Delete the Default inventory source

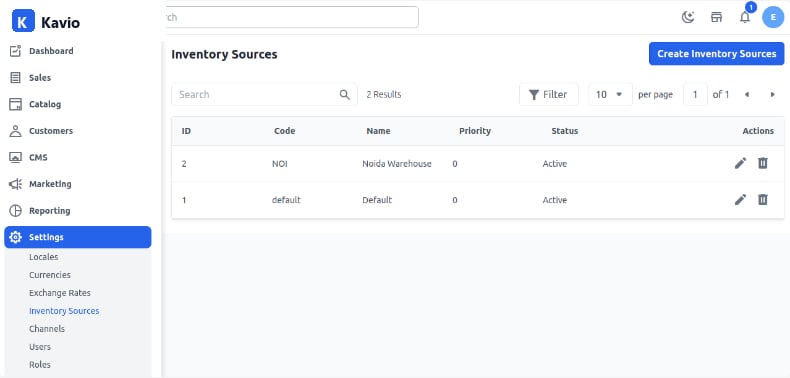click(763, 200)
